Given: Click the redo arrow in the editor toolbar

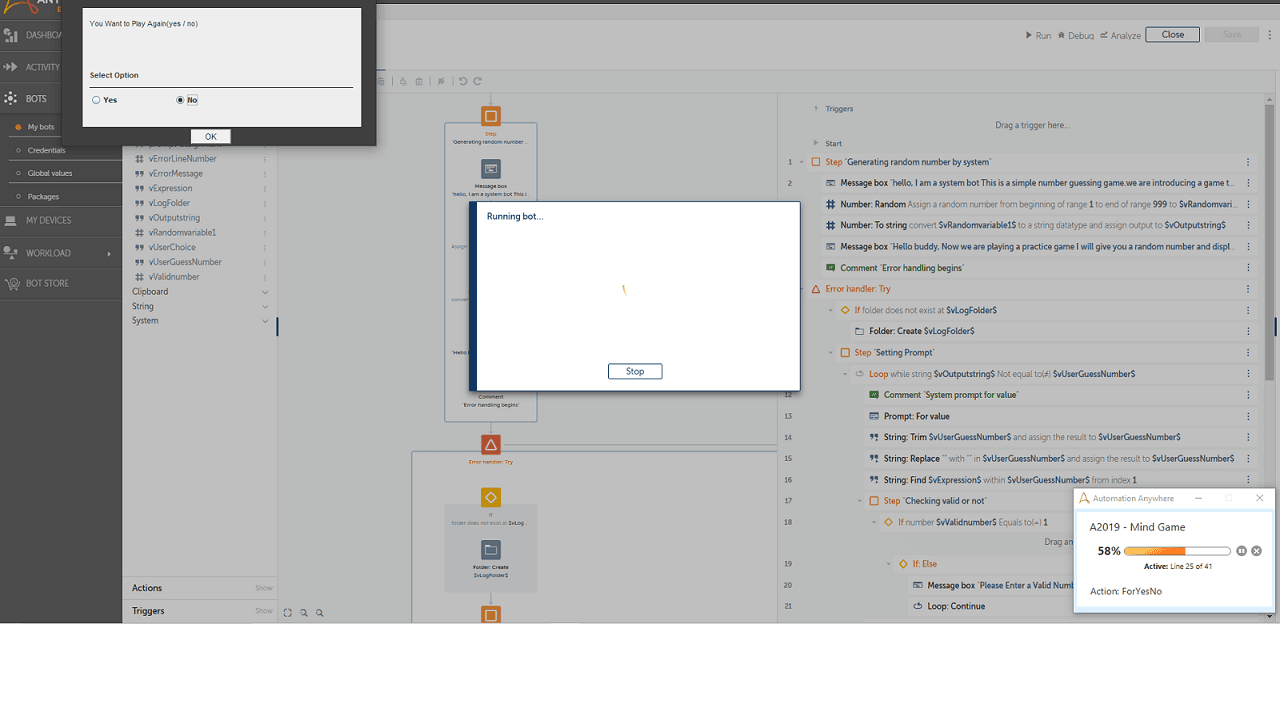Looking at the screenshot, I should click(477, 81).
